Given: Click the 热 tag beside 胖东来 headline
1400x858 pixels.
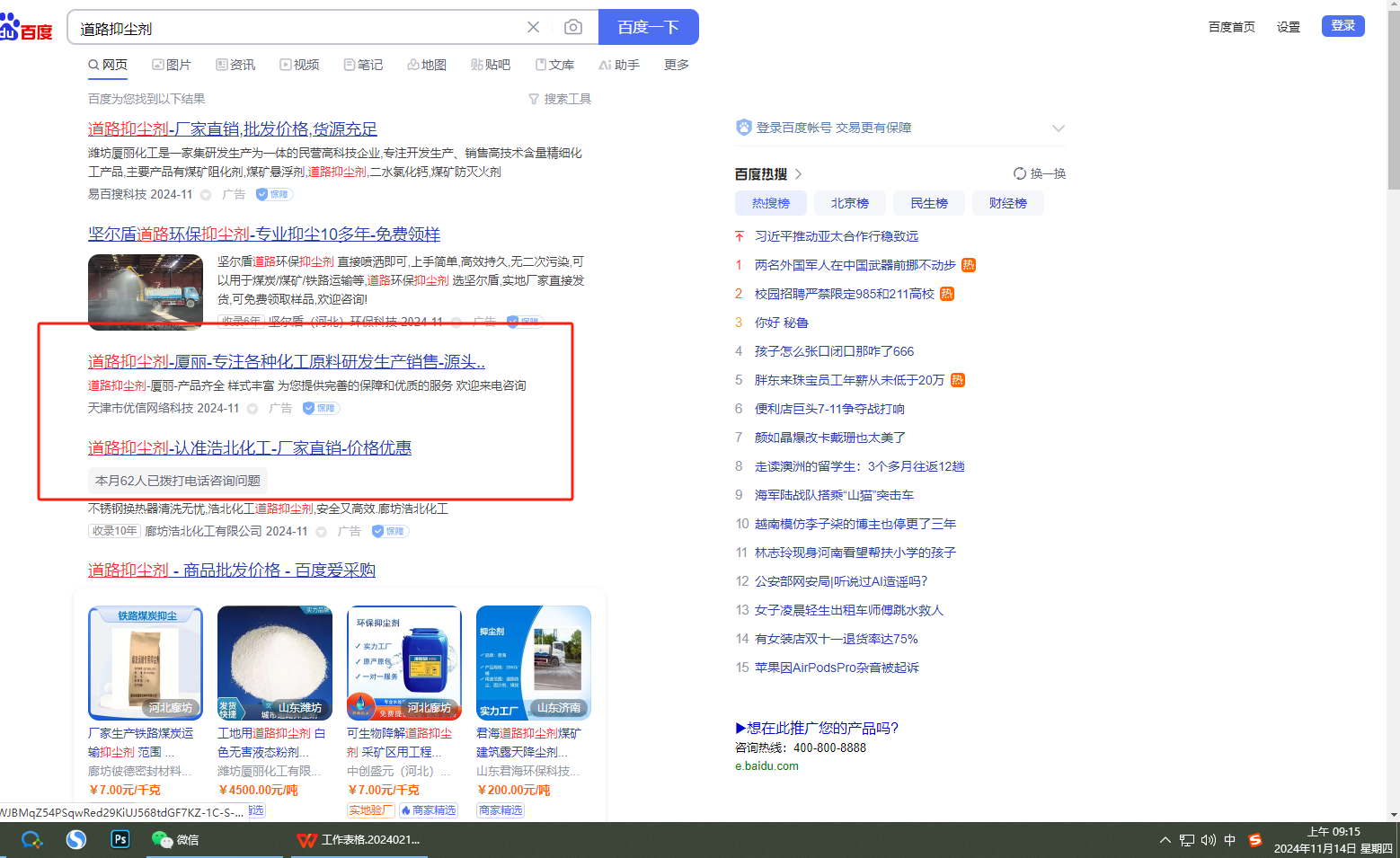Looking at the screenshot, I should point(958,380).
